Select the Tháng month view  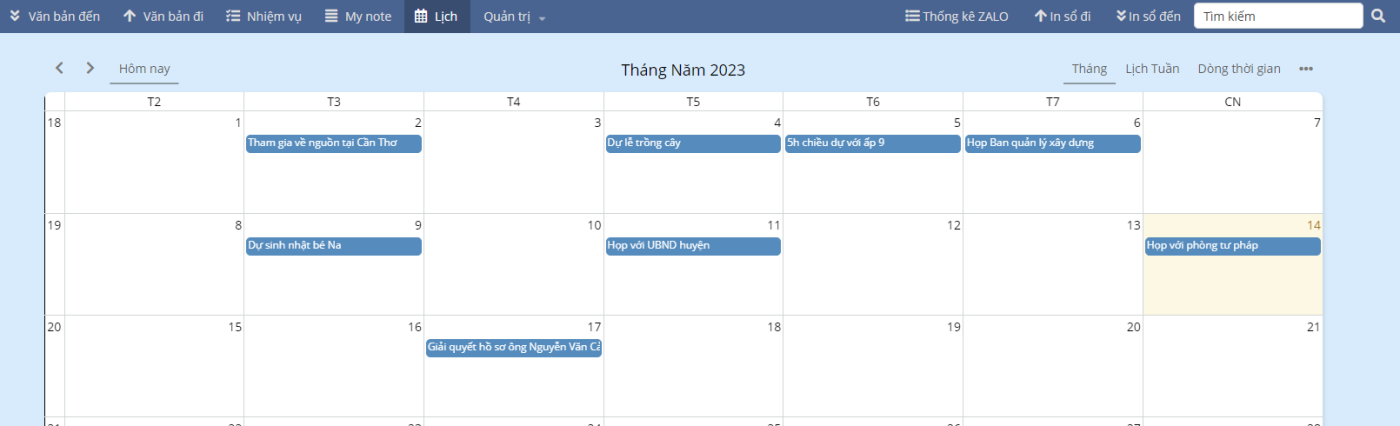(1089, 69)
